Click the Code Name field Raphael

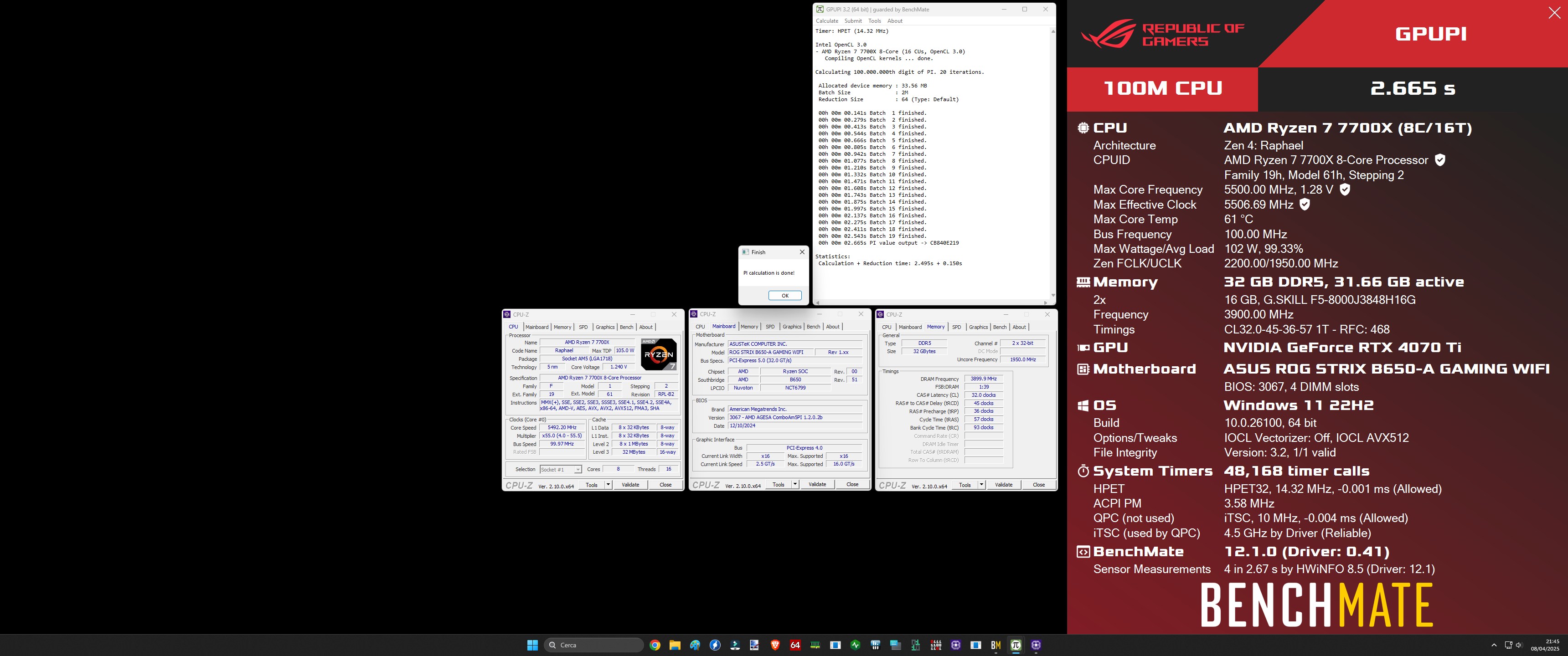coord(564,350)
